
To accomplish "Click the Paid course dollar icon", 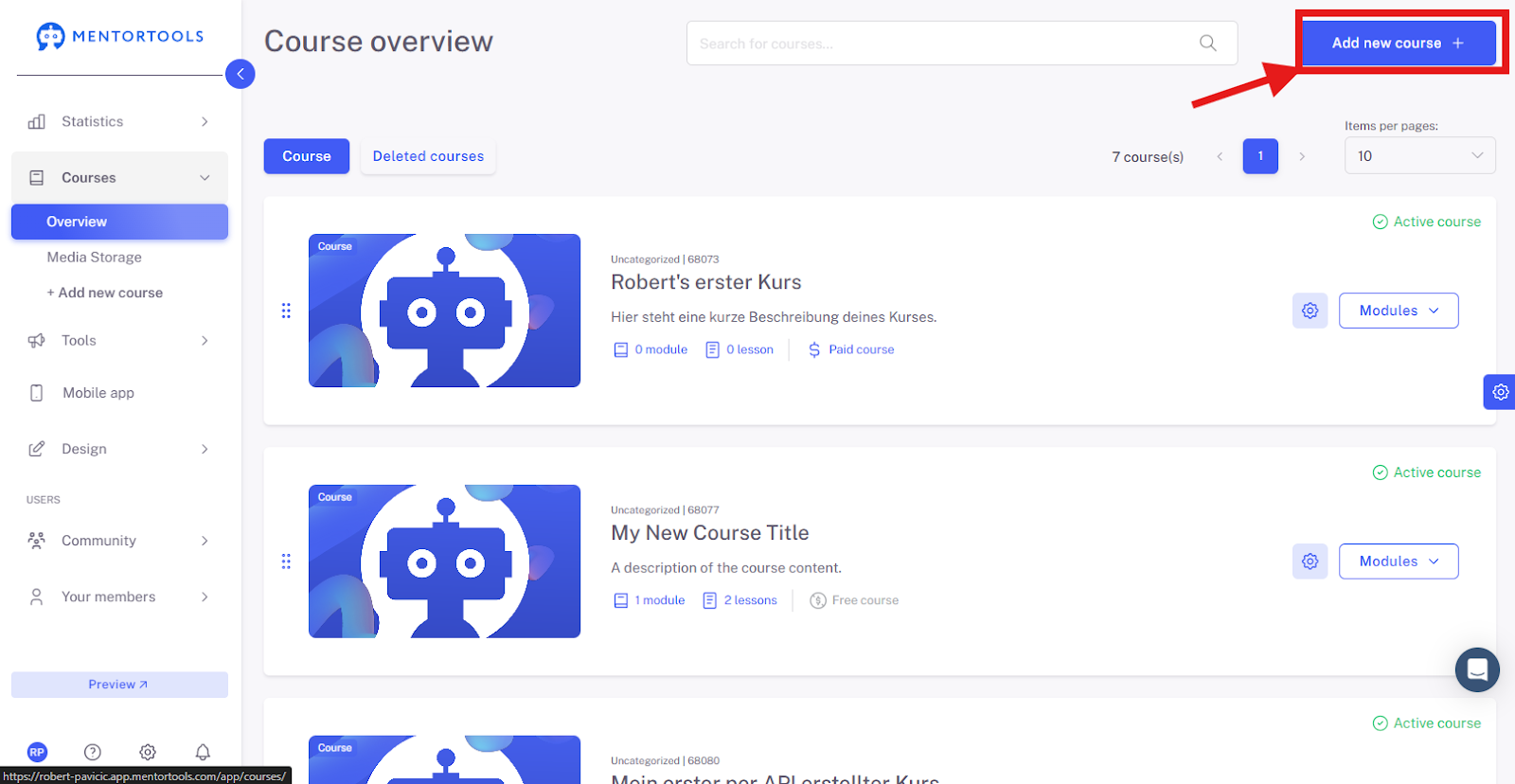I will coord(814,350).
